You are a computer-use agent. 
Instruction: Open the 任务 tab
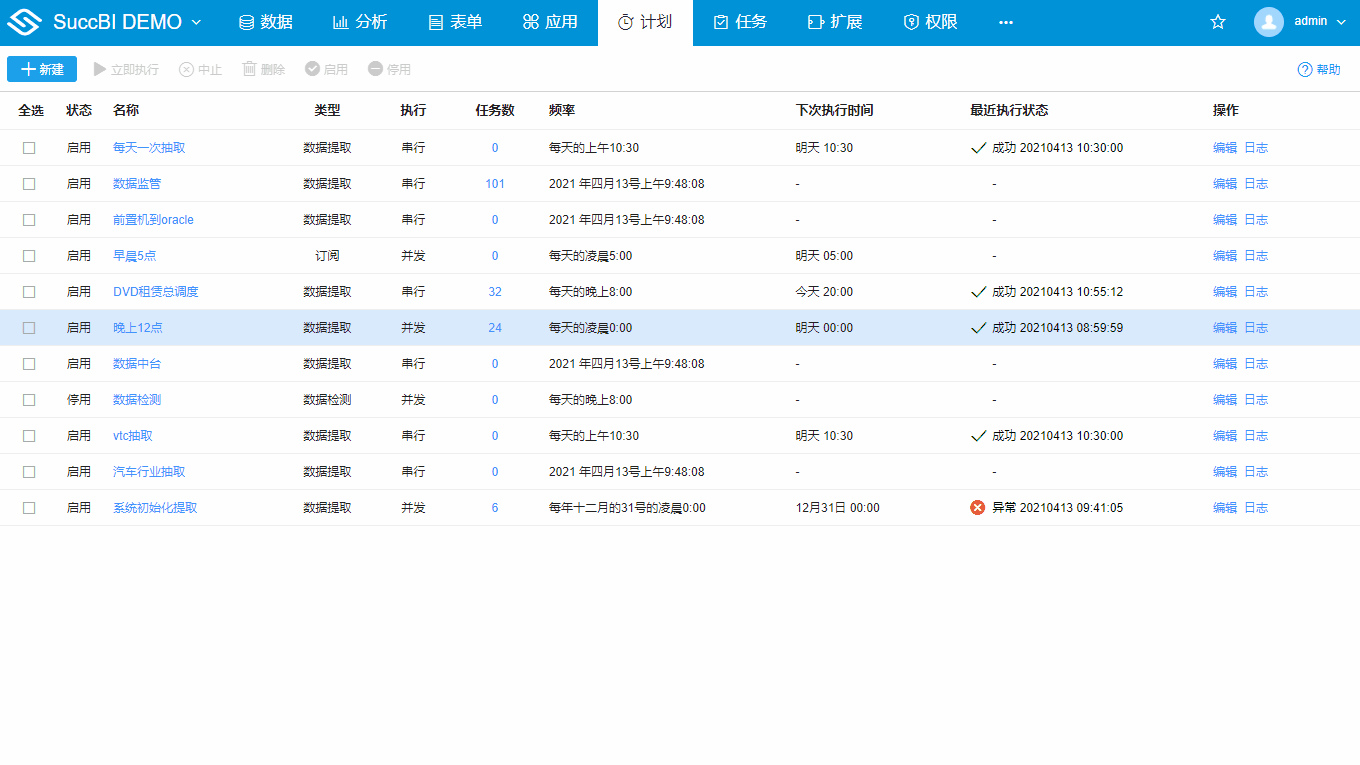740,22
